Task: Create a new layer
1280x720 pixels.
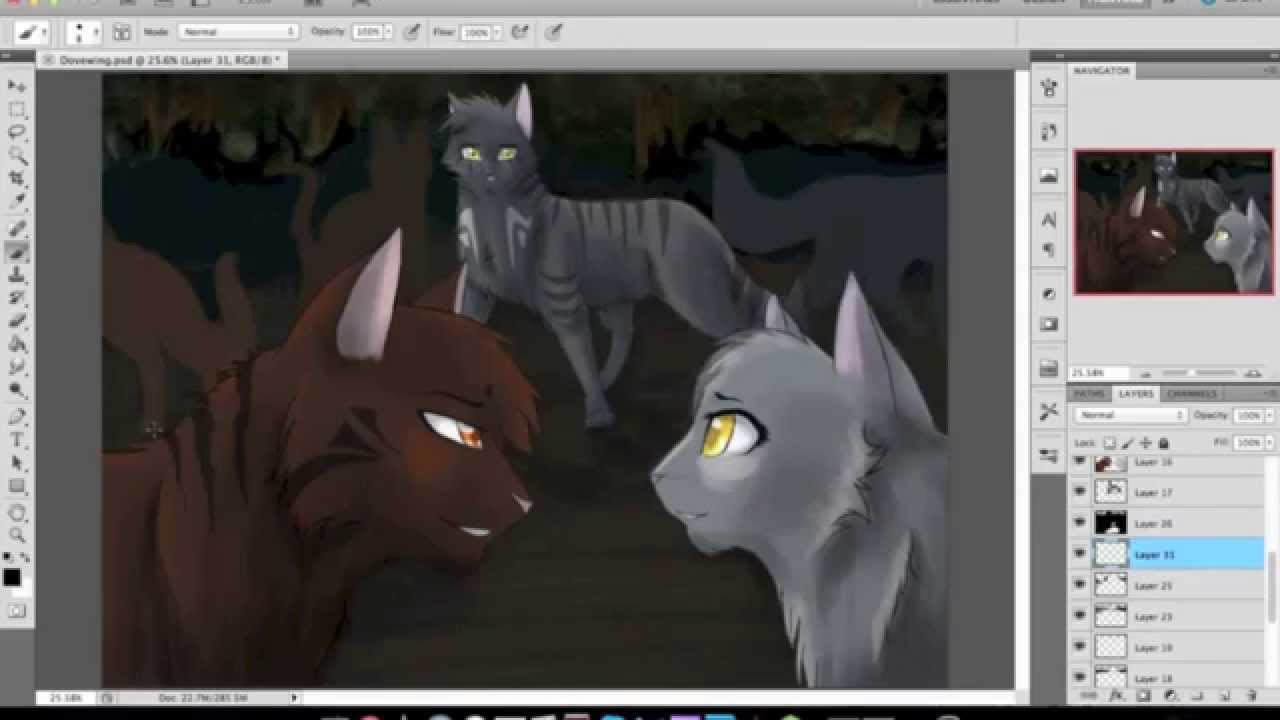Action: (1224, 695)
